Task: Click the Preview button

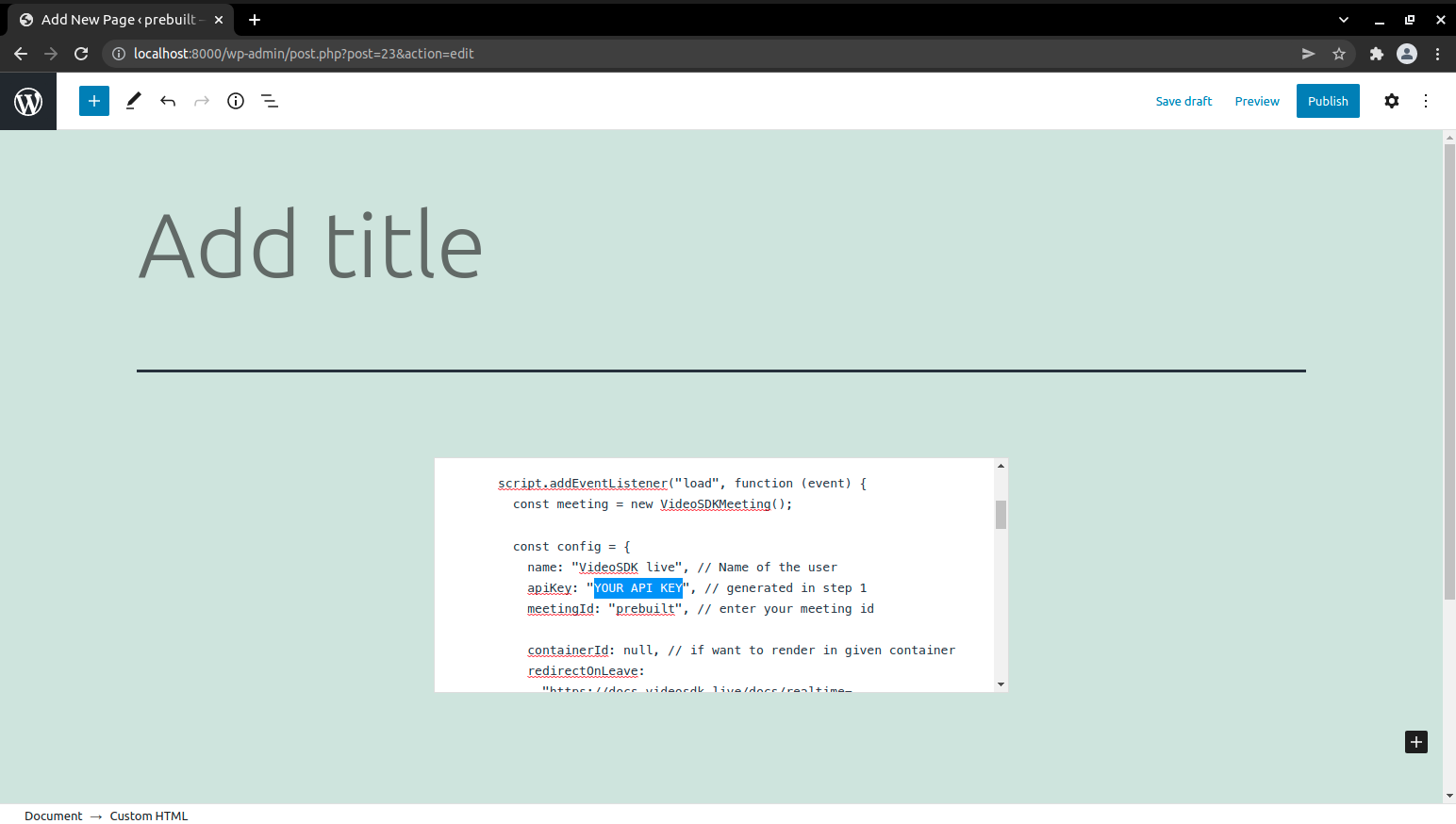Action: [x=1257, y=101]
